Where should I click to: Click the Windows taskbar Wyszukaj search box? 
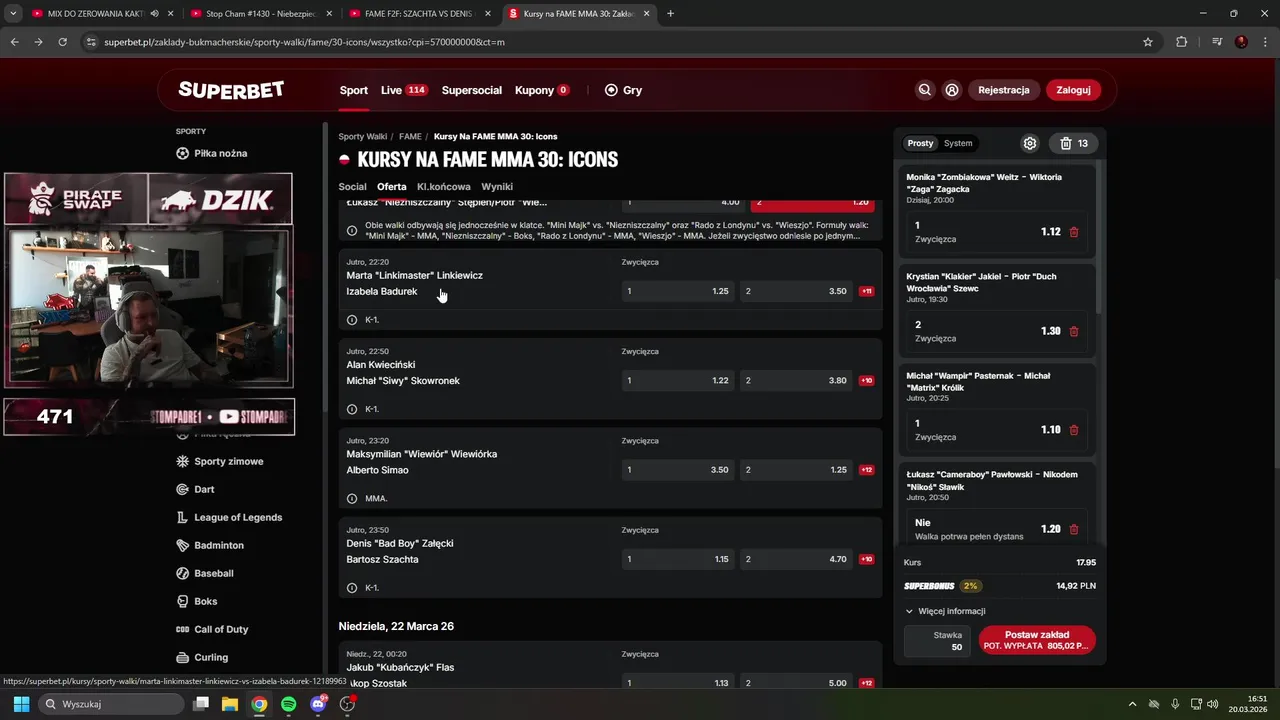click(112, 704)
